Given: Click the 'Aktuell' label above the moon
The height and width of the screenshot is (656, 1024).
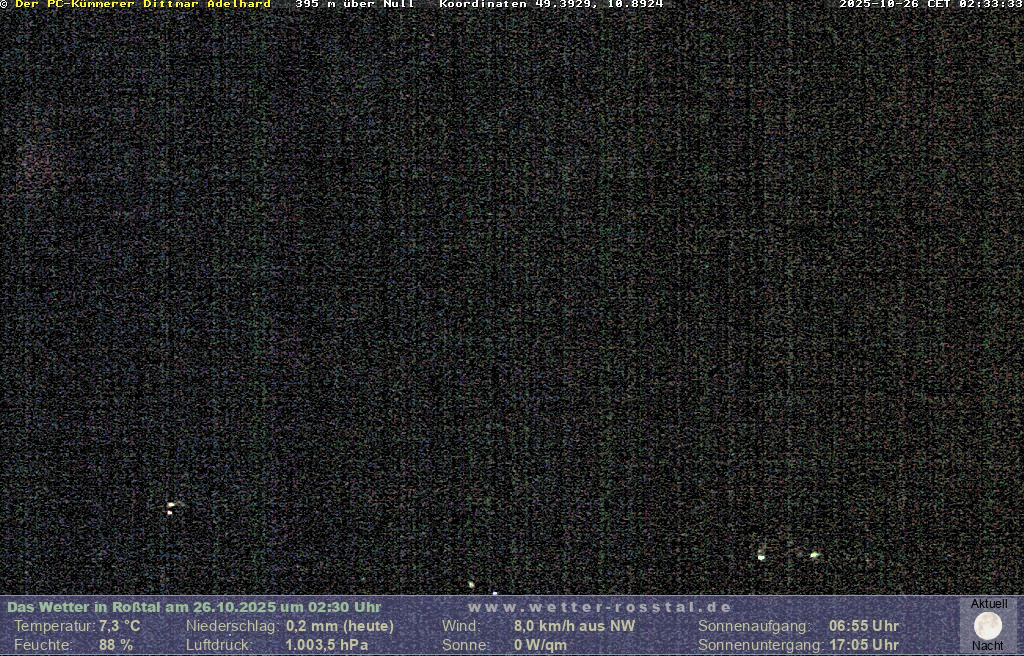Looking at the screenshot, I should coord(989,604).
